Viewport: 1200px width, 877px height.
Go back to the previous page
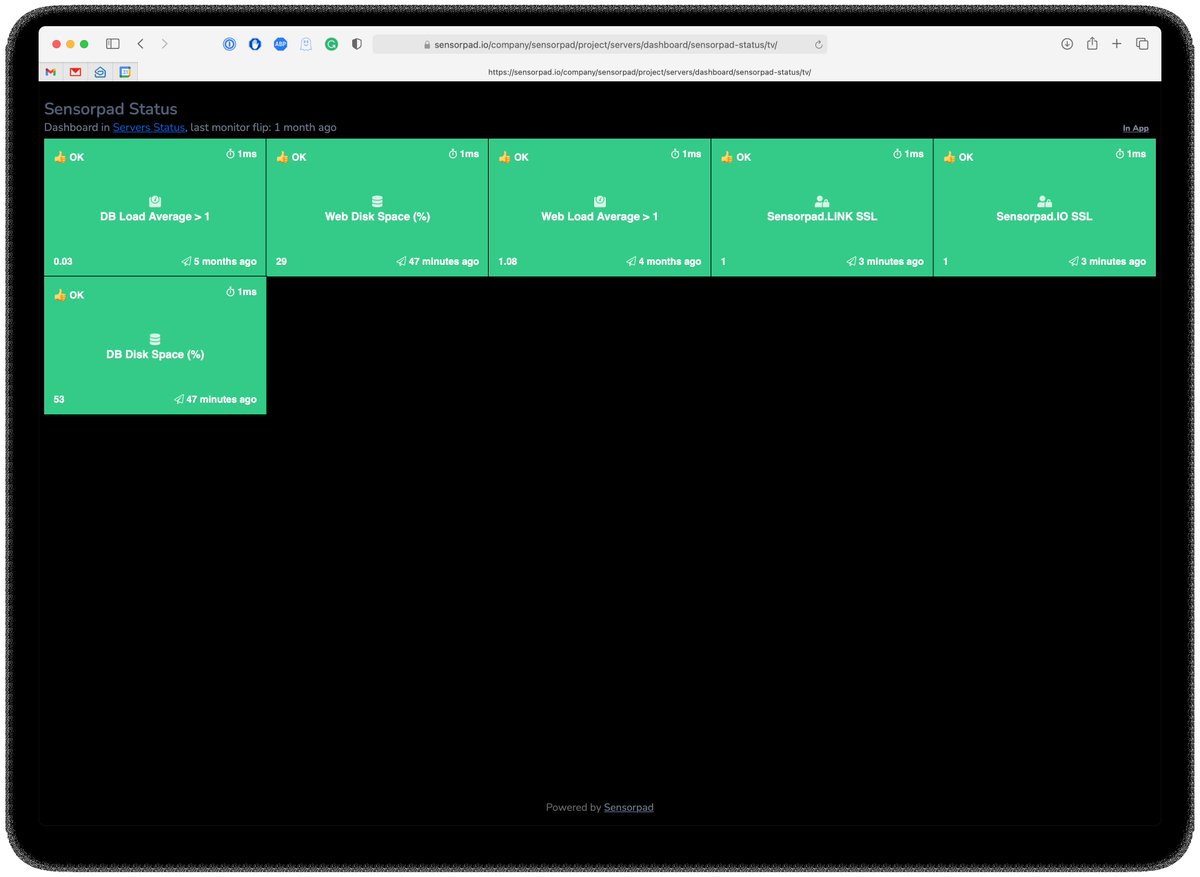point(141,44)
